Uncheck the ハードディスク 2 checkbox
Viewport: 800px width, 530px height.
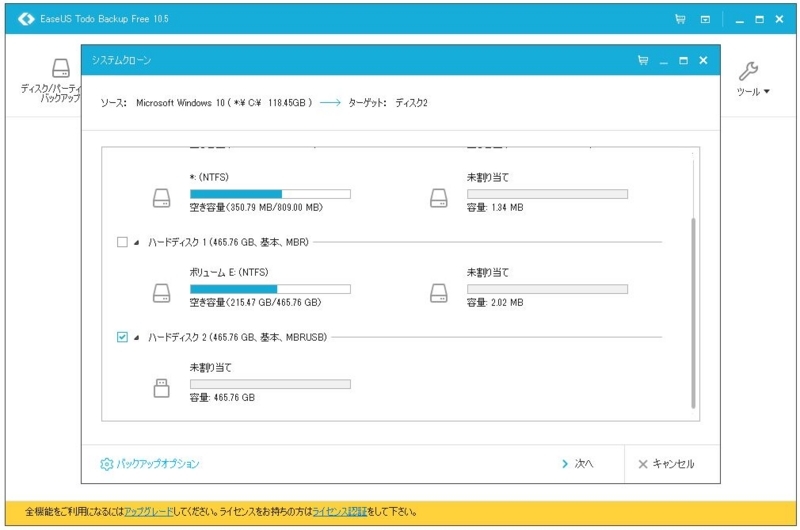pyautogui.click(x=122, y=337)
